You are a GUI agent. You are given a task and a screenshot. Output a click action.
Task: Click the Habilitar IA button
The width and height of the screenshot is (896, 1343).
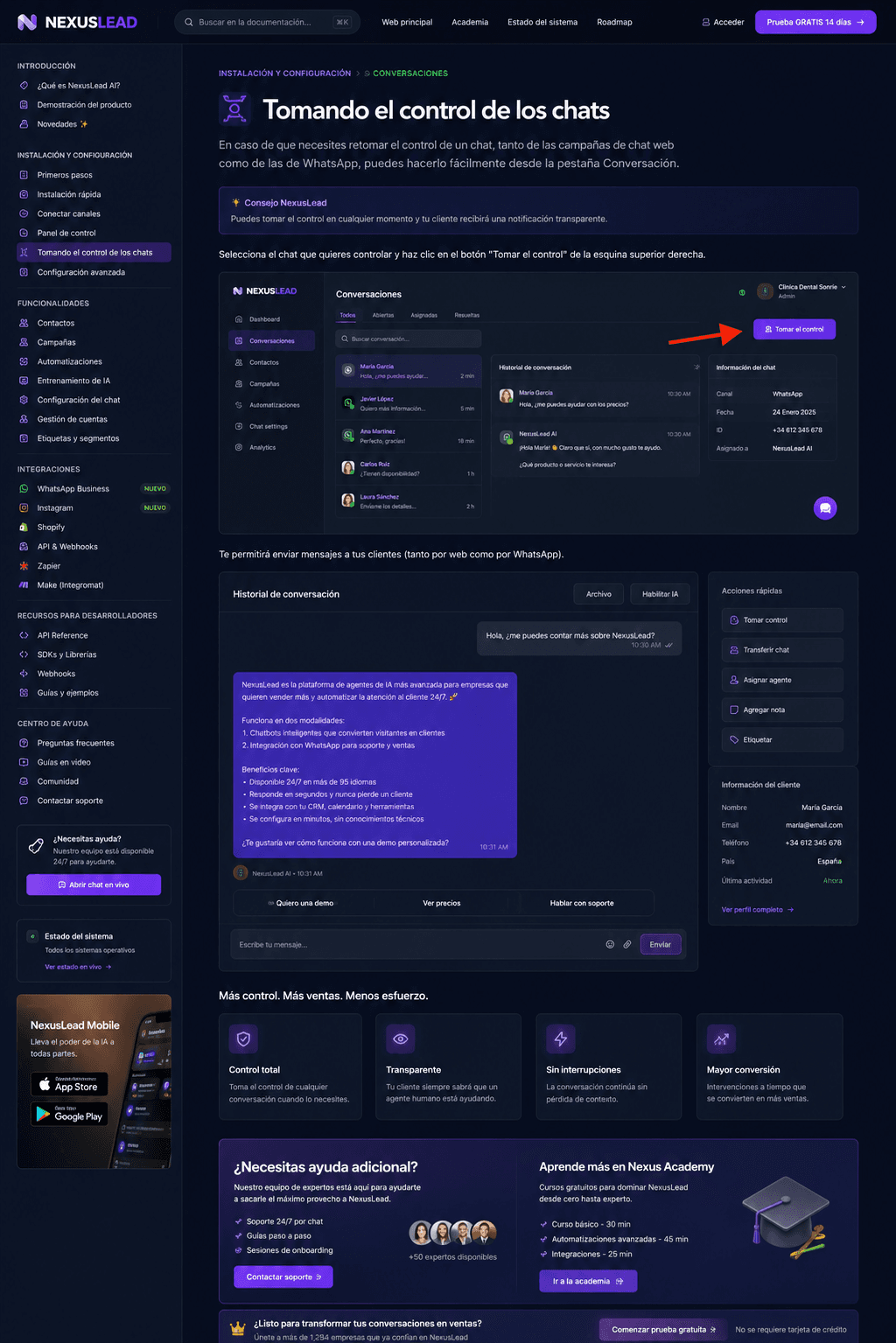[660, 594]
